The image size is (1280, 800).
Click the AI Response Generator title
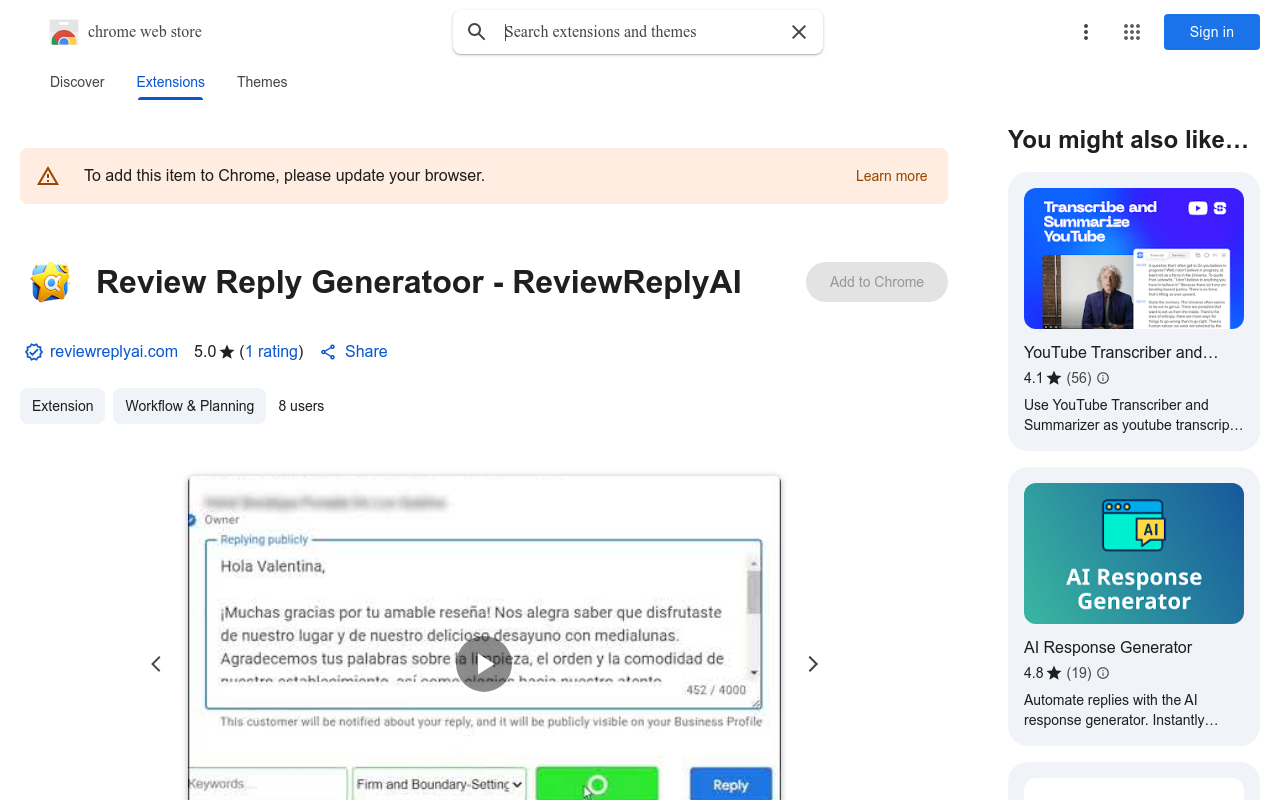point(1108,647)
